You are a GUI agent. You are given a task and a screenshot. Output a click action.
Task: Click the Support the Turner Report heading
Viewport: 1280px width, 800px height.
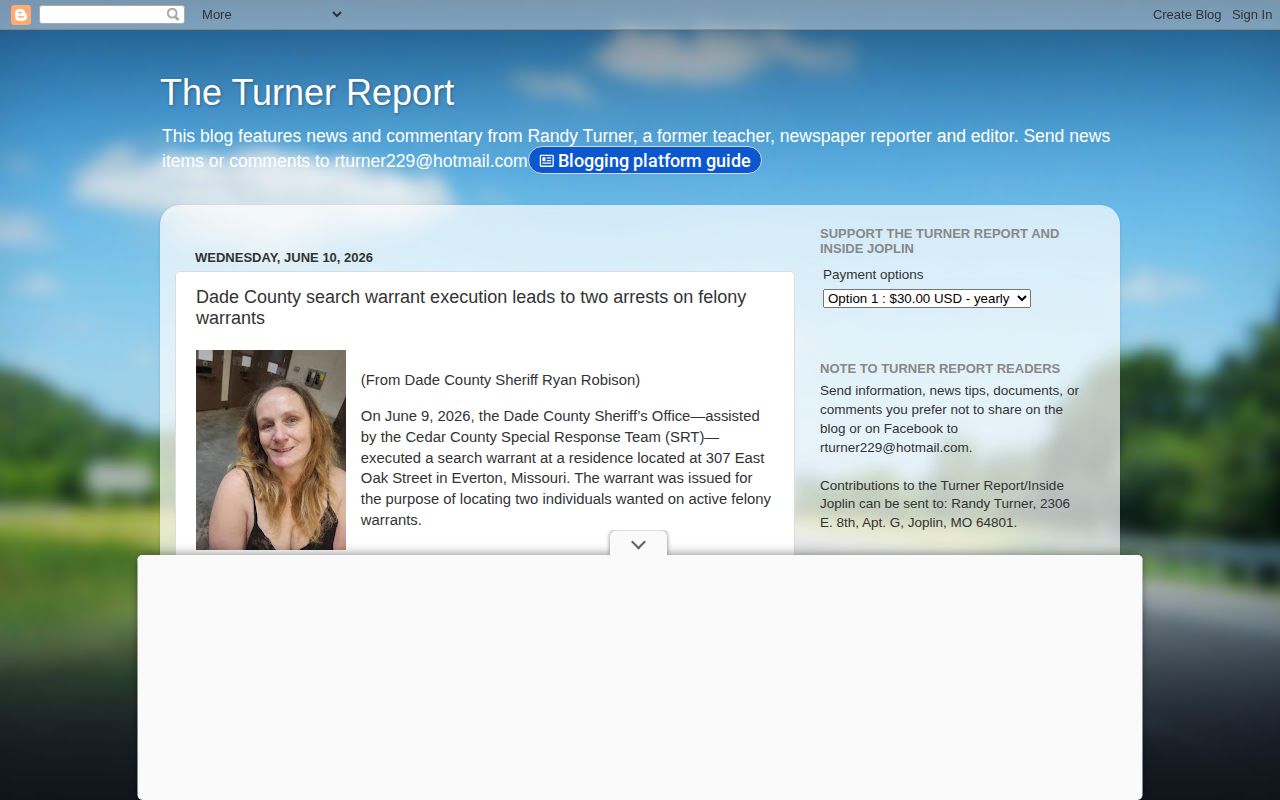click(x=940, y=241)
